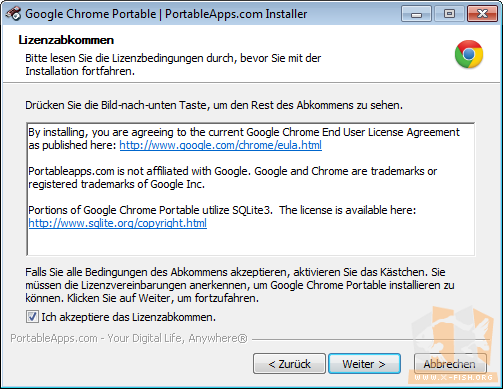Screen dimensions: 503x389
Task: Click the 'Drücken Sie die Bild-nach-unten Taste' instruction
Action: (214, 105)
